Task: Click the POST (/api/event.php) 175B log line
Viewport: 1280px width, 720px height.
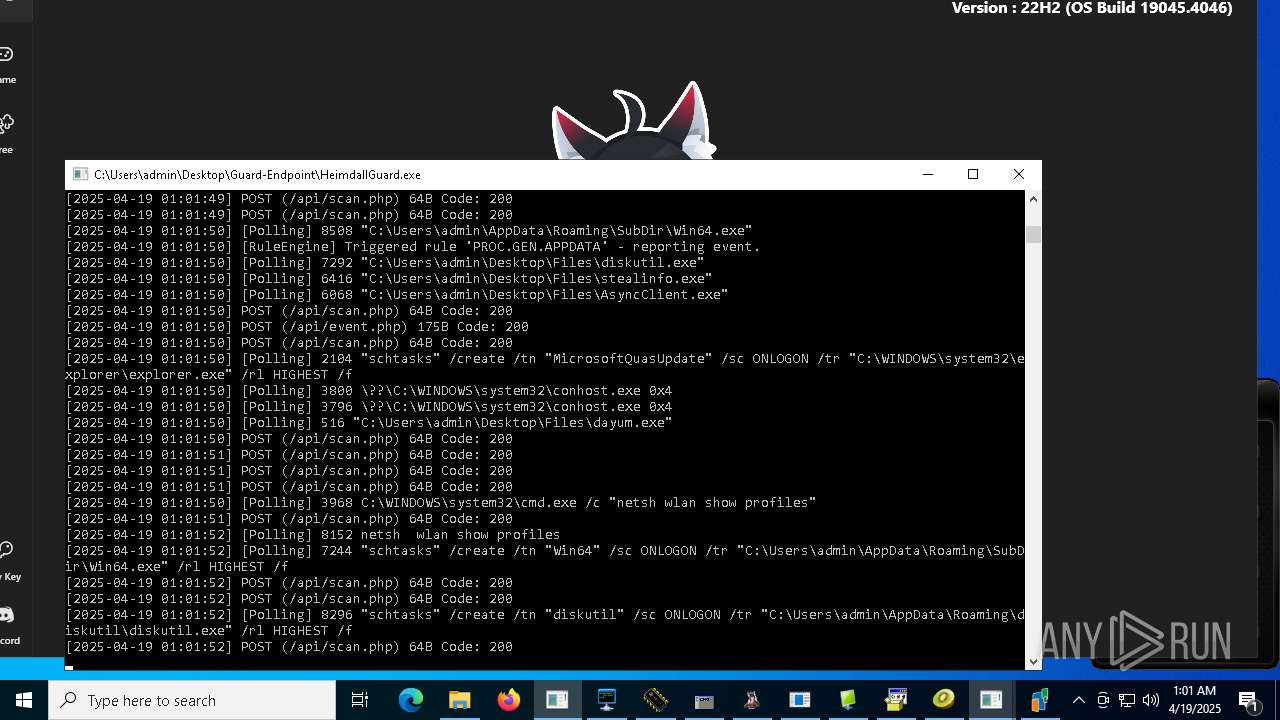Action: pyautogui.click(x=297, y=327)
